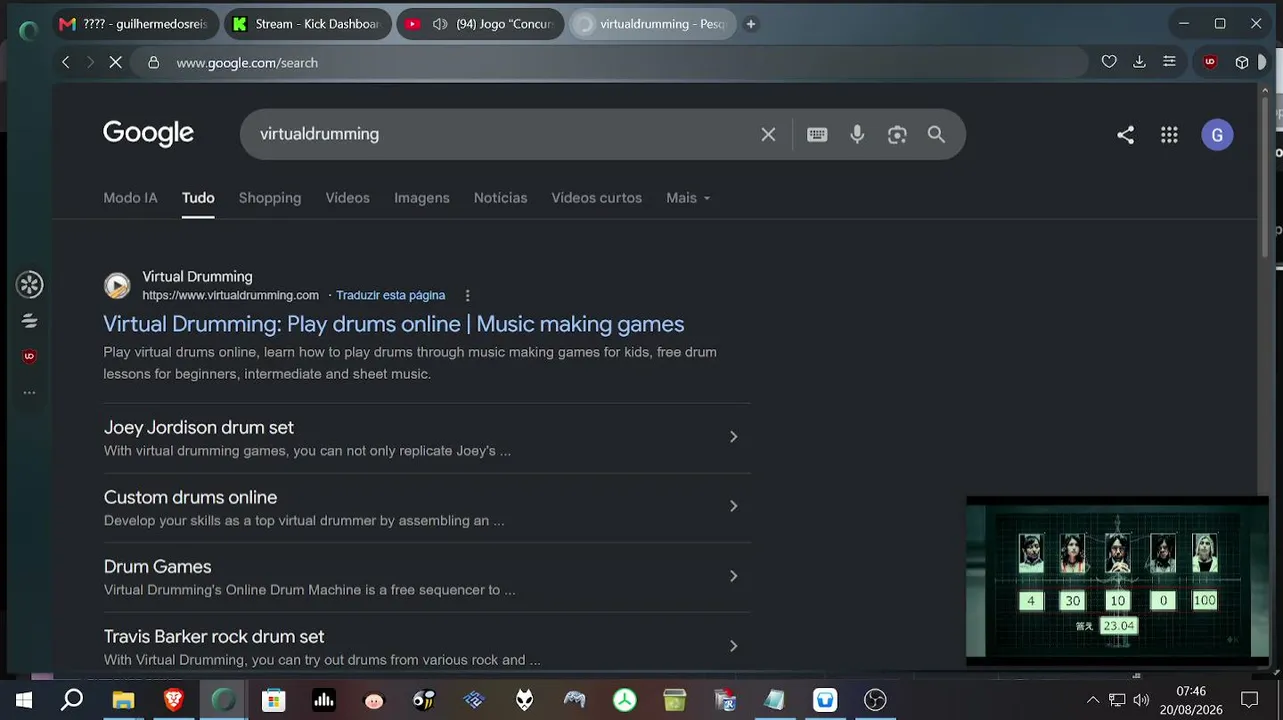This screenshot has height=720, width=1283.
Task: Stop loading the page
Action: click(115, 62)
